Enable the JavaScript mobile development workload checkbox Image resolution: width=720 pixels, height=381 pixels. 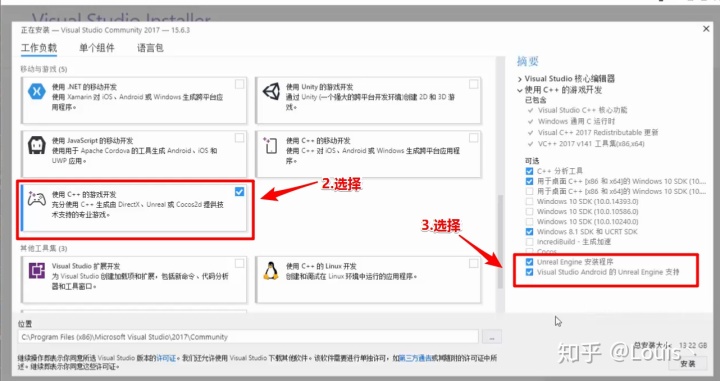[x=239, y=138]
